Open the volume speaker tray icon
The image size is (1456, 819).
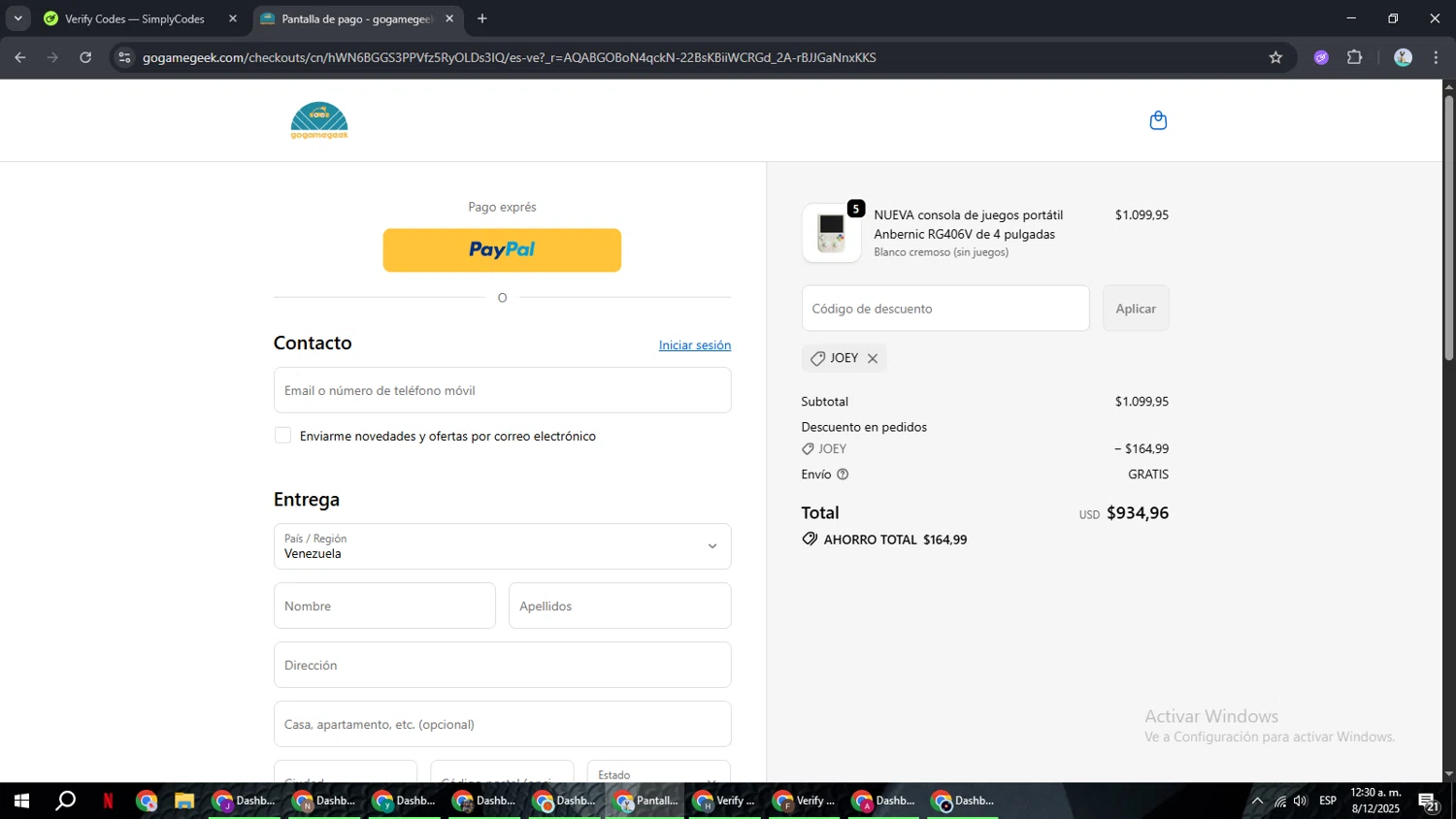pyautogui.click(x=1301, y=801)
